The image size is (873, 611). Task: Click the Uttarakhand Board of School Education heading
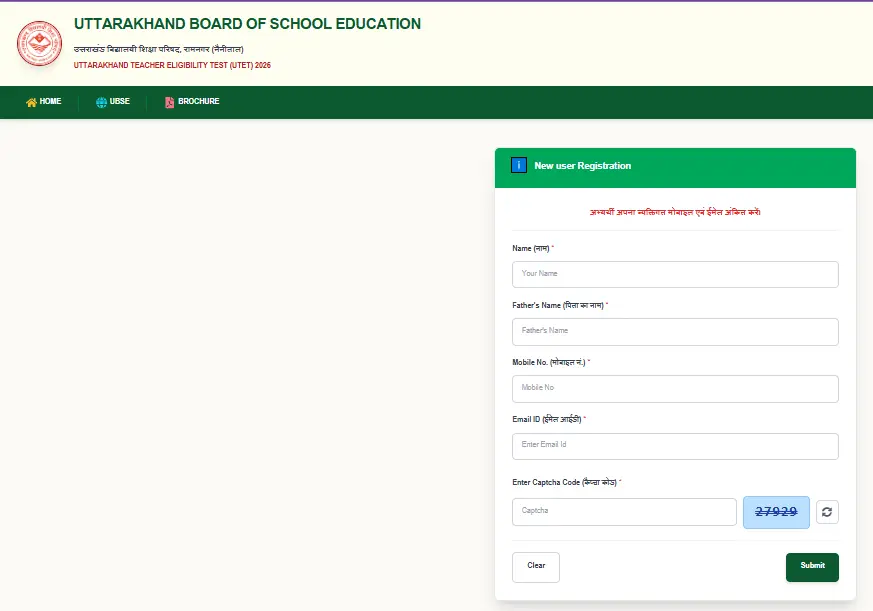click(247, 24)
